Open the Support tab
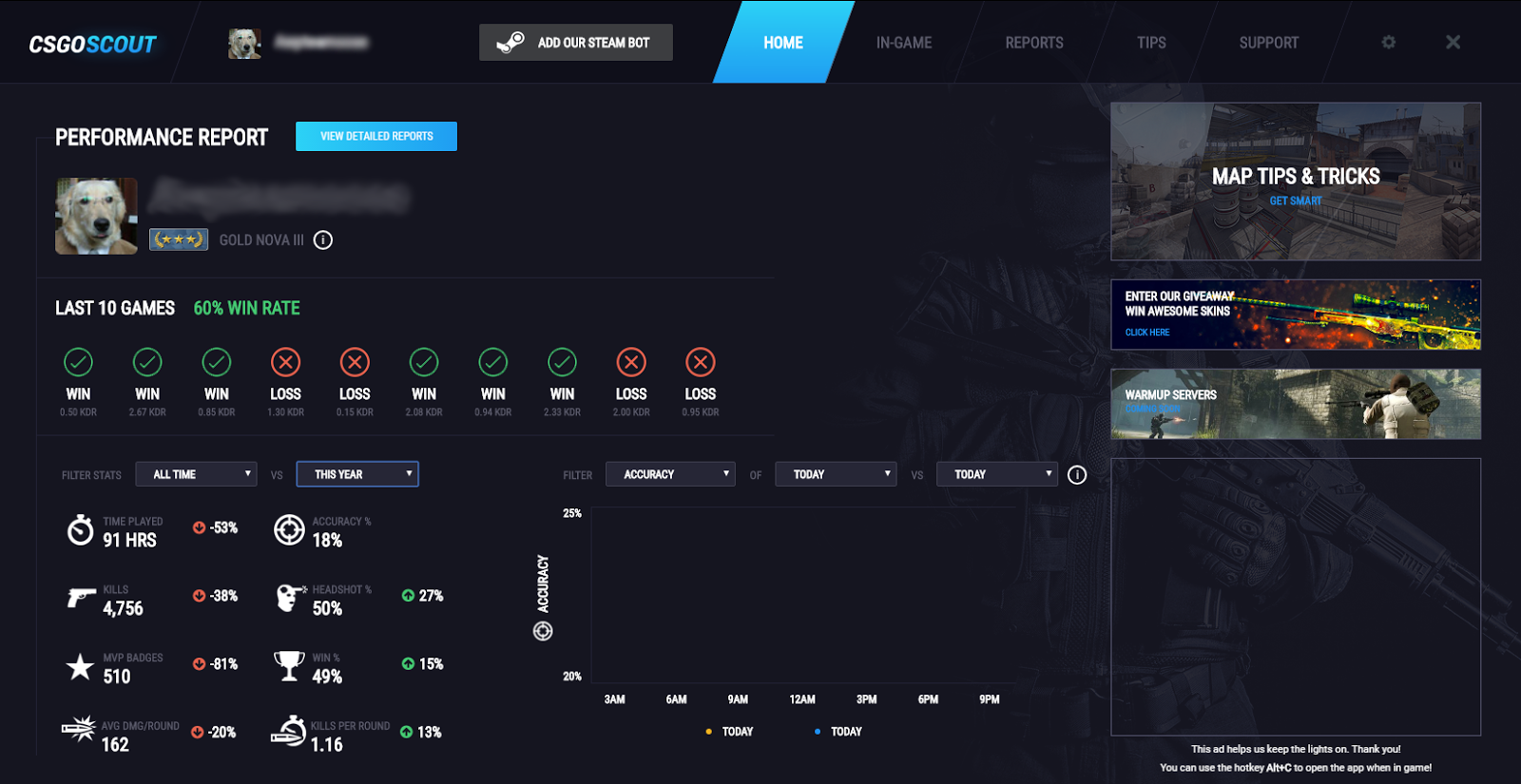 tap(1268, 43)
